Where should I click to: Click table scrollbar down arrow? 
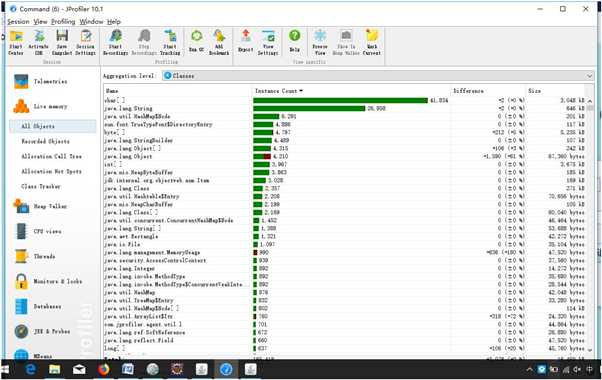(x=590, y=350)
